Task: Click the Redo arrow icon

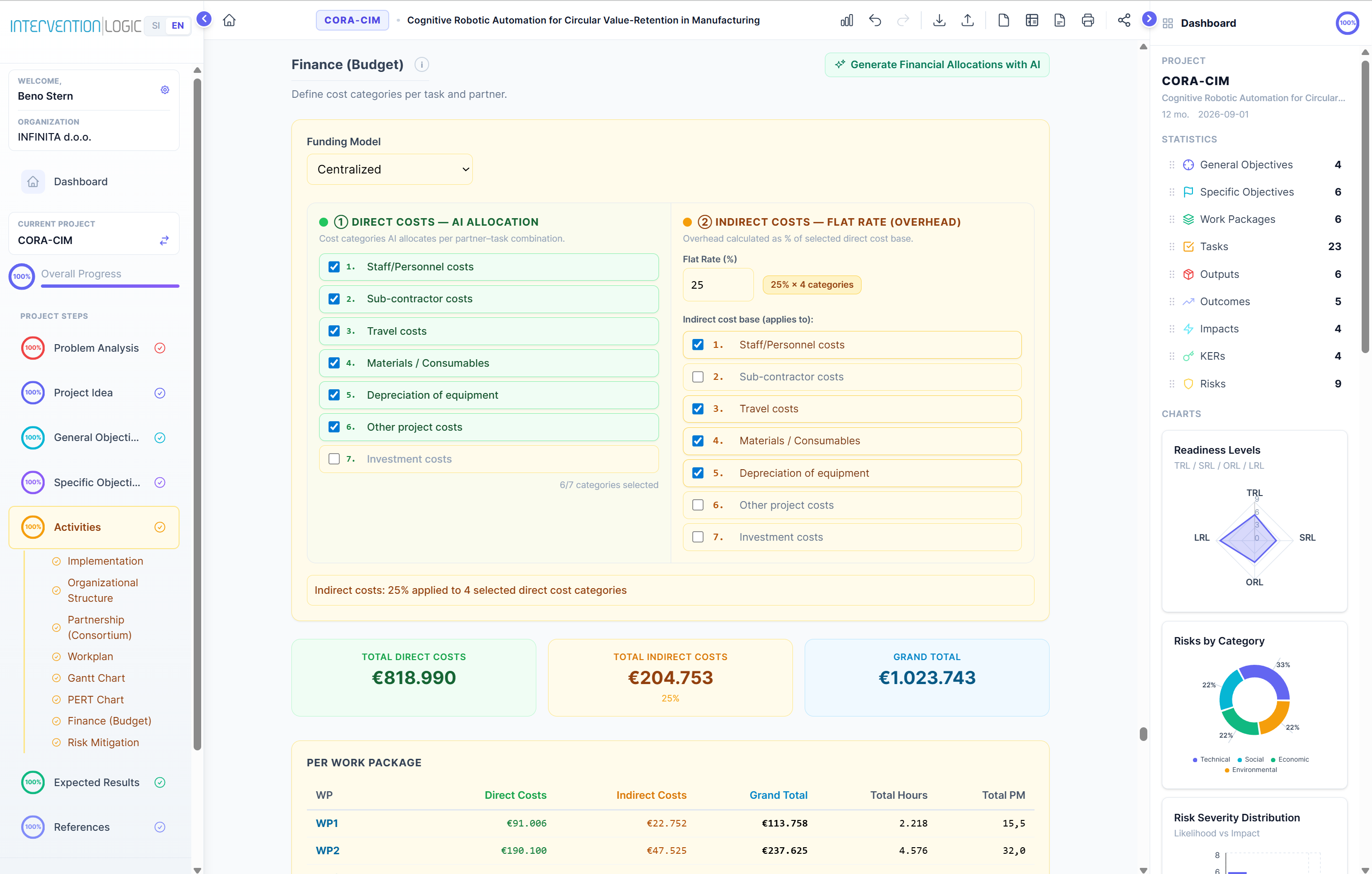Action: point(902,21)
